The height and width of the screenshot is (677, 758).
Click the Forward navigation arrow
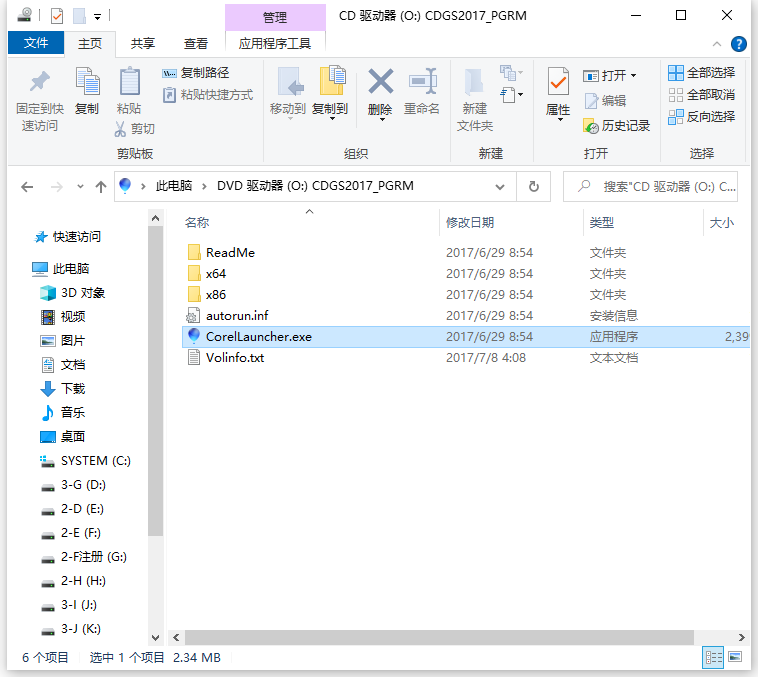click(57, 187)
